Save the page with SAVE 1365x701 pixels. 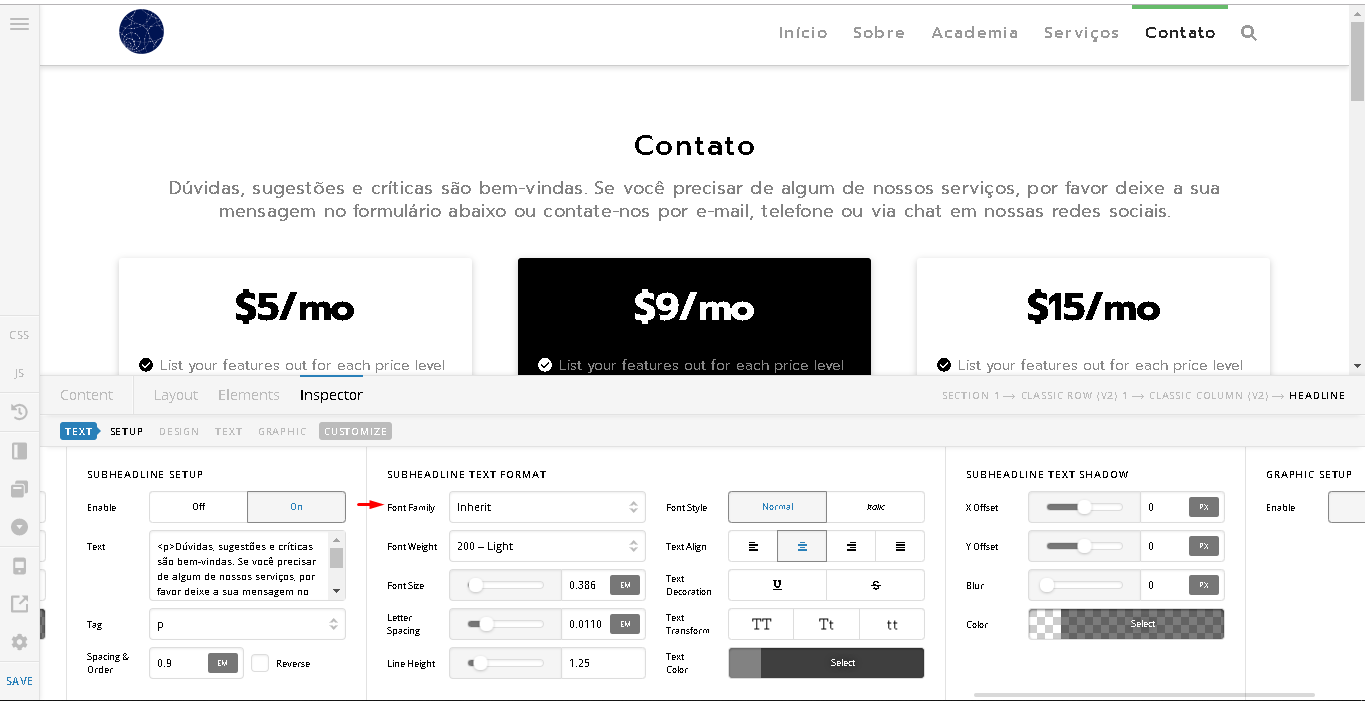[19, 681]
